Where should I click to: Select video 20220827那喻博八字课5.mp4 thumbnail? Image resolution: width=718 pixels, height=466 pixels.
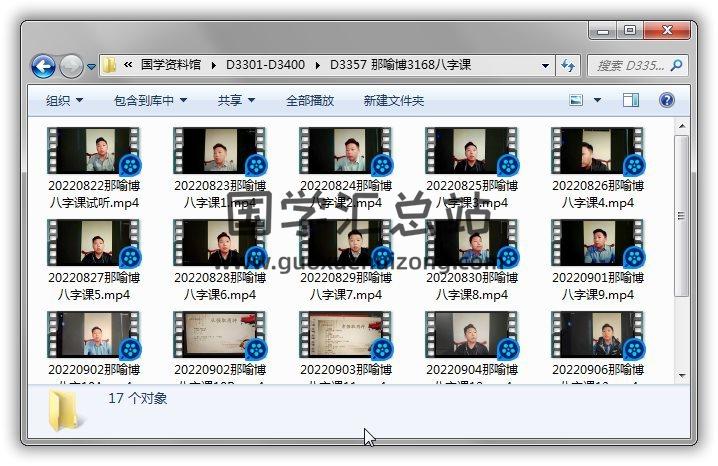(x=94, y=243)
